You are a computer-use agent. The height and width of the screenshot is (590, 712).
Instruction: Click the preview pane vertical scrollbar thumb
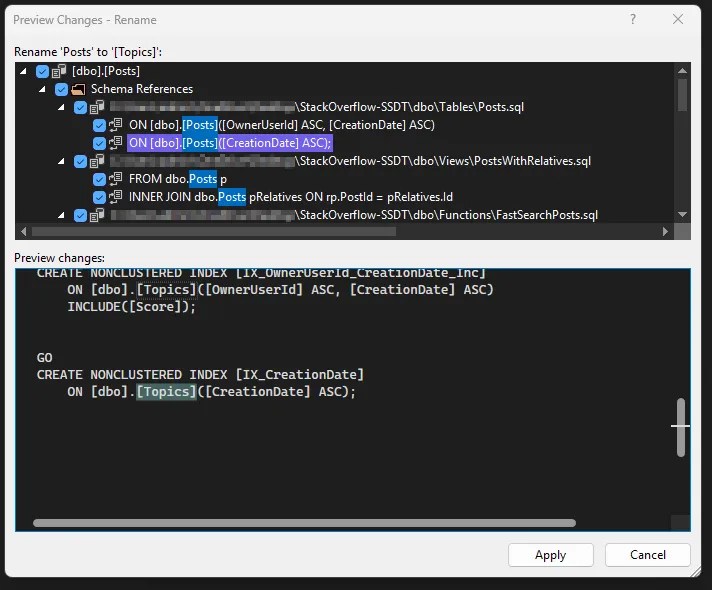click(680, 427)
